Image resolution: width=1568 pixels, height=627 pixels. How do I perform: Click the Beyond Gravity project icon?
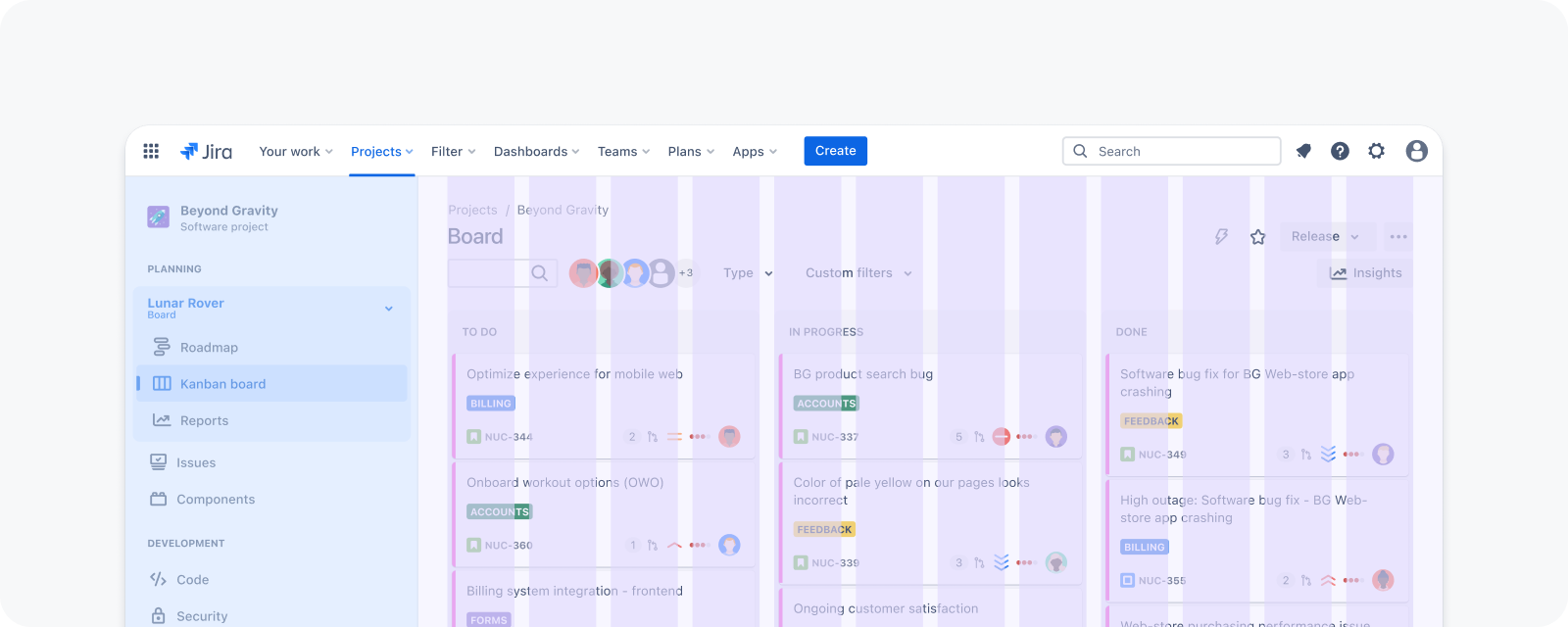coord(158,217)
